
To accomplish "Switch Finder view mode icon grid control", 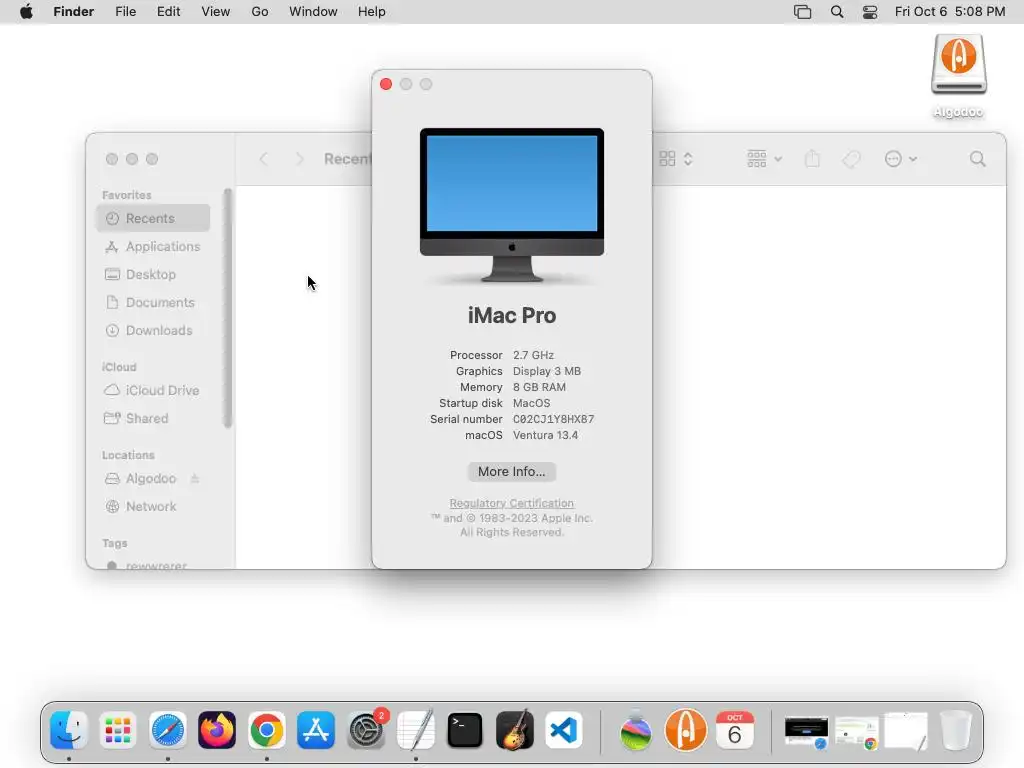I will [x=675, y=159].
